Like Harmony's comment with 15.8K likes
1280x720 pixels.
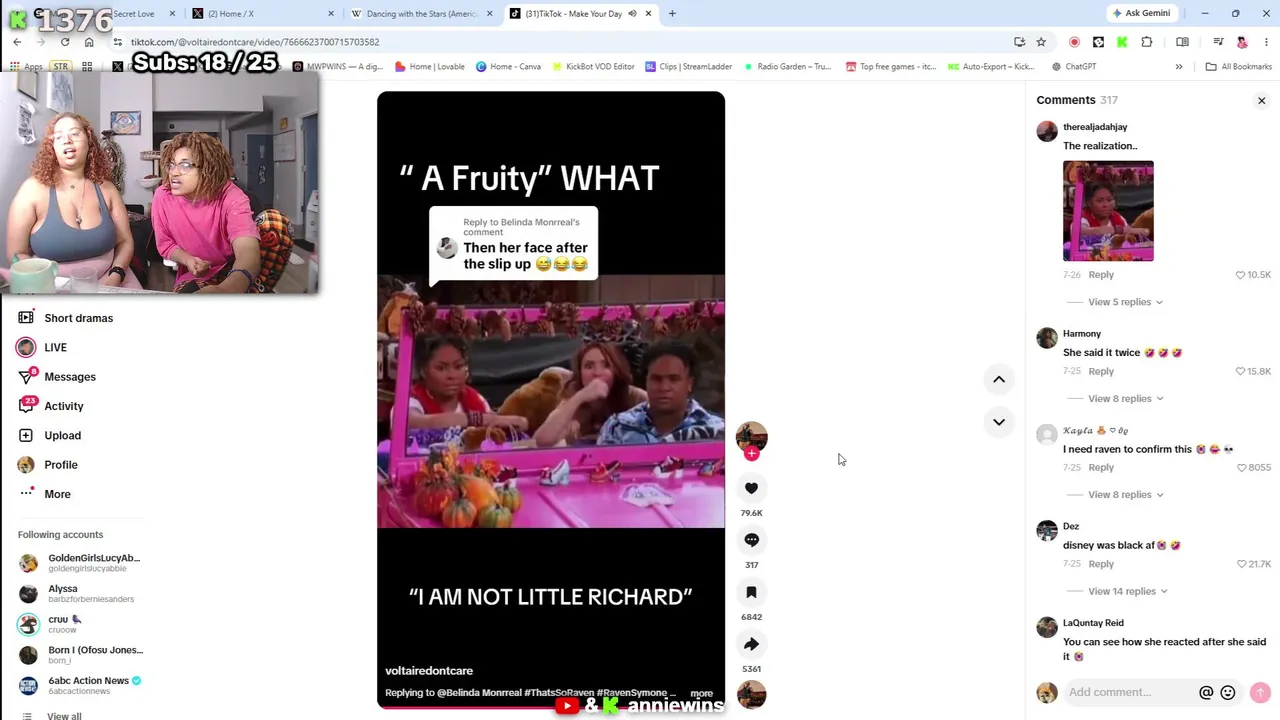tap(1240, 371)
